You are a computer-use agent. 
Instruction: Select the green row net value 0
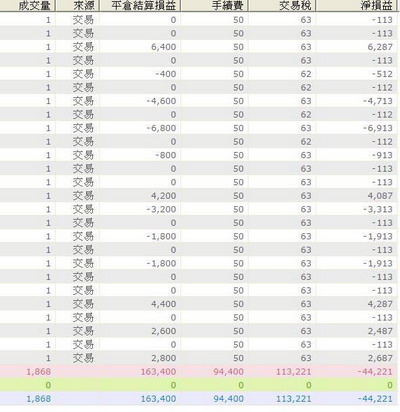[x=390, y=385]
